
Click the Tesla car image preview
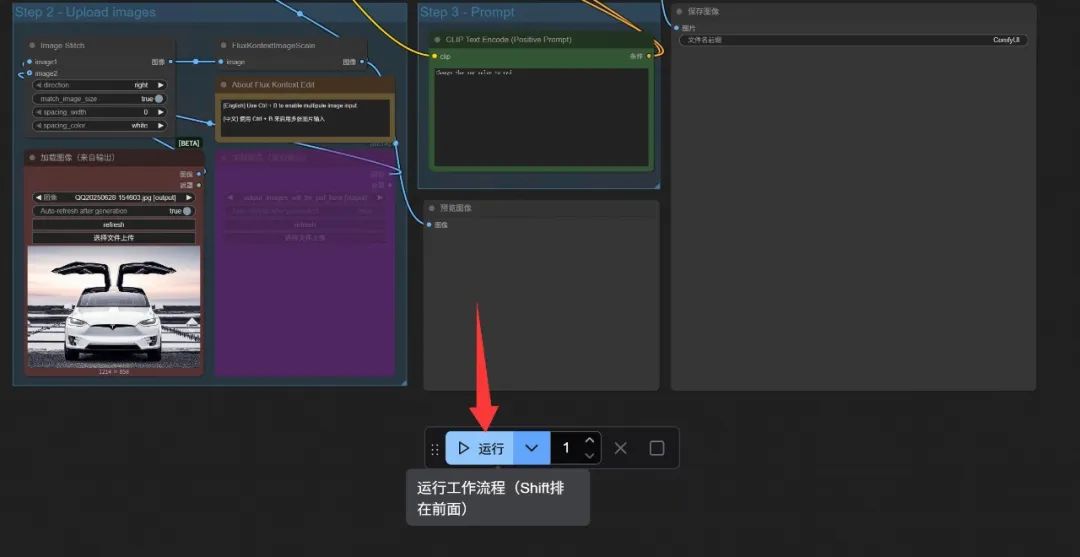tap(114, 306)
